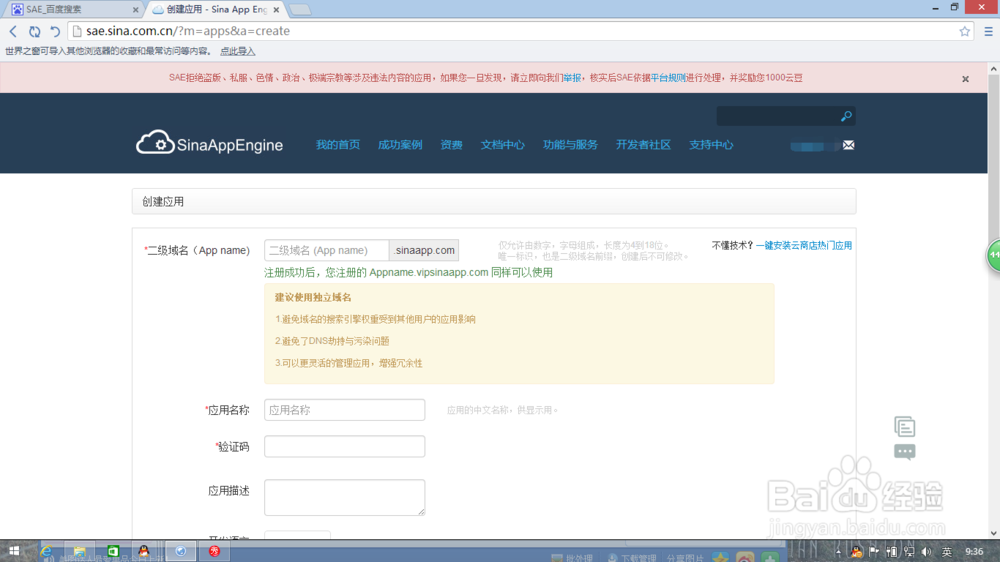Open 资费 navigation item

[x=452, y=145]
